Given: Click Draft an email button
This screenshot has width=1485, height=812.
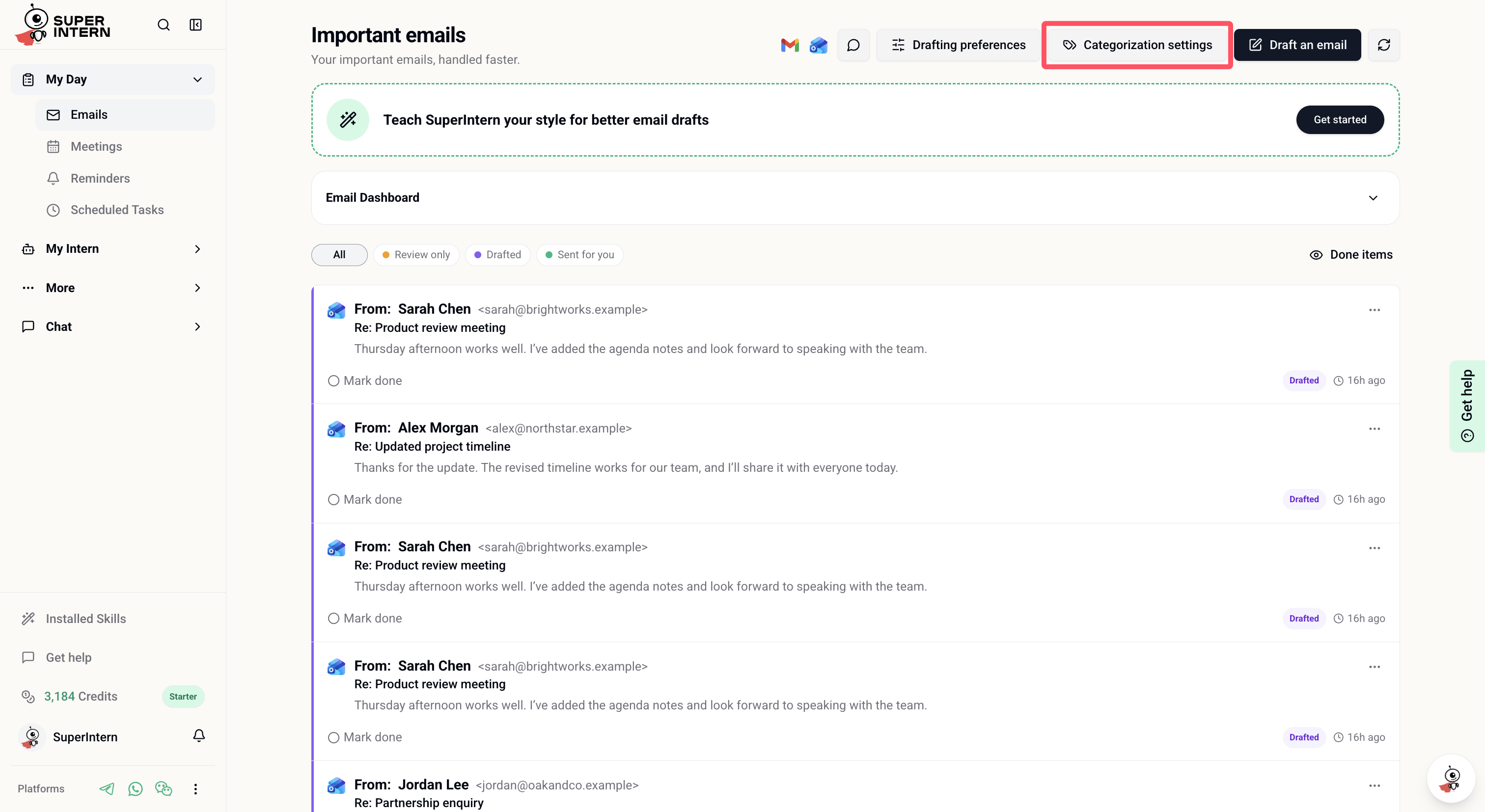Looking at the screenshot, I should [x=1297, y=45].
